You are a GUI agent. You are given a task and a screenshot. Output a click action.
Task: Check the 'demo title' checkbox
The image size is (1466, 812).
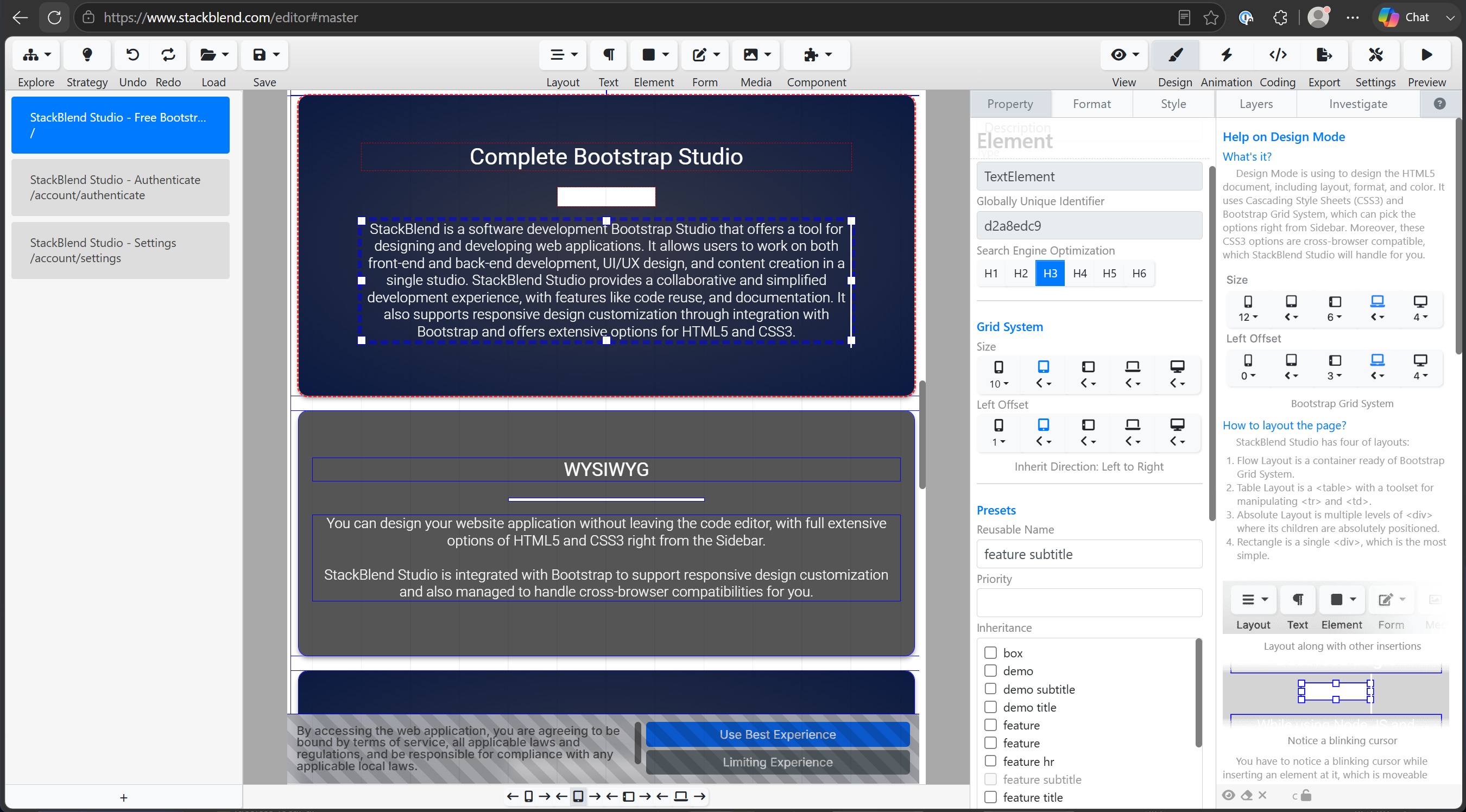(x=991, y=707)
